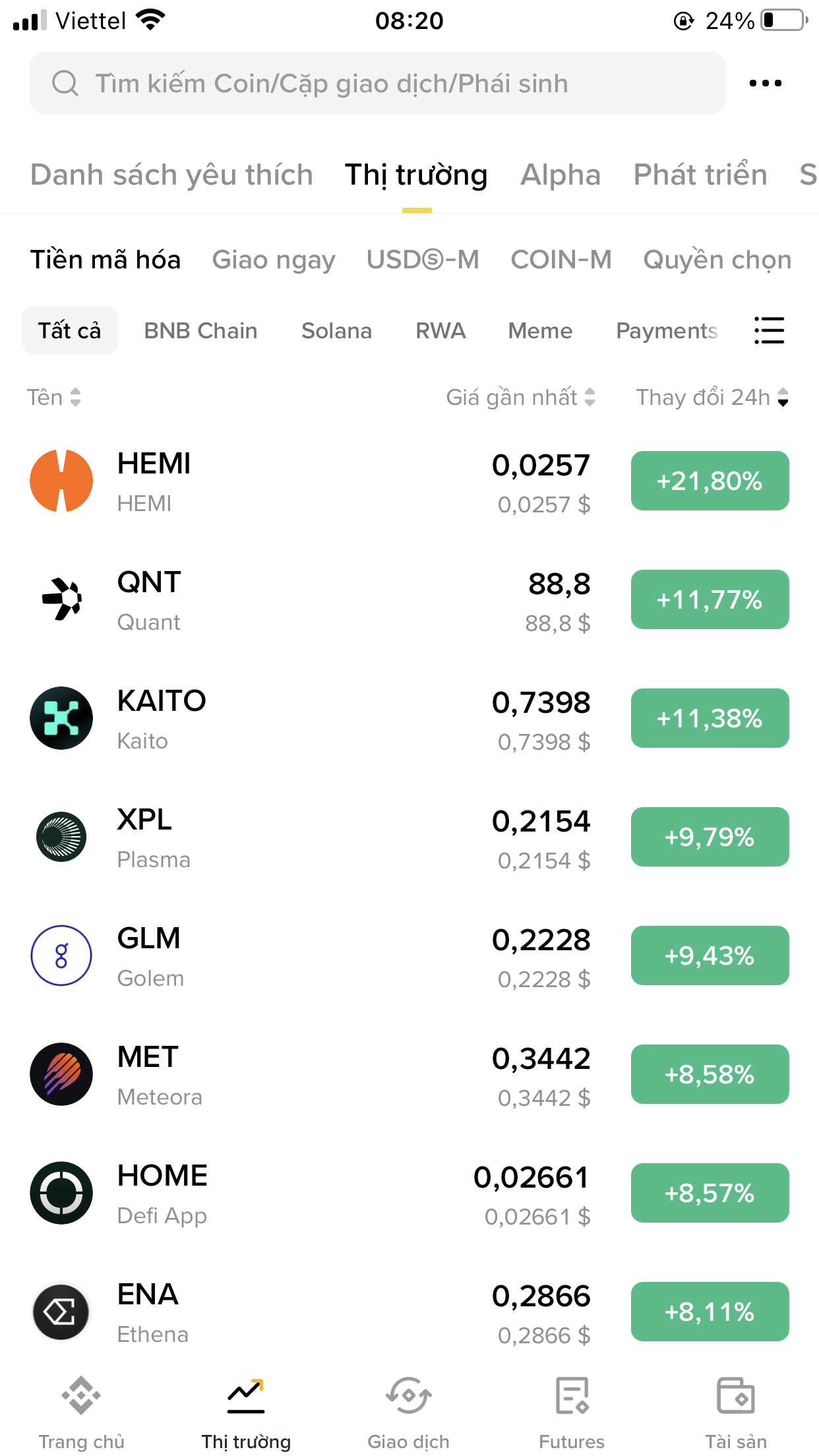Select the Solana filter chip

(x=336, y=330)
